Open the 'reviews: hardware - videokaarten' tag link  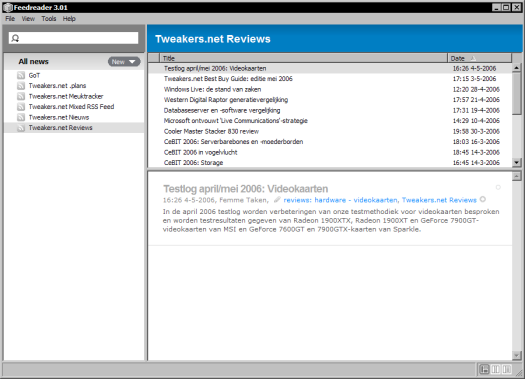[x=341, y=200]
